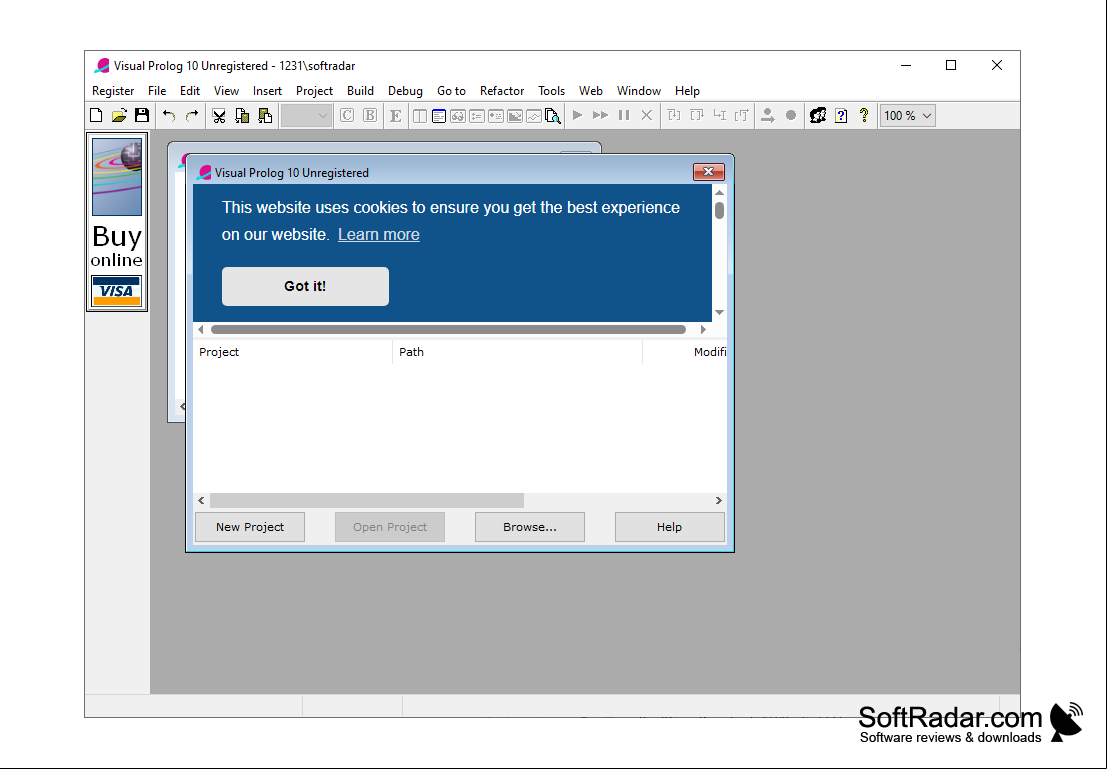Image resolution: width=1107 pixels, height=769 pixels.
Task: Click the Project column header
Action: tap(292, 352)
